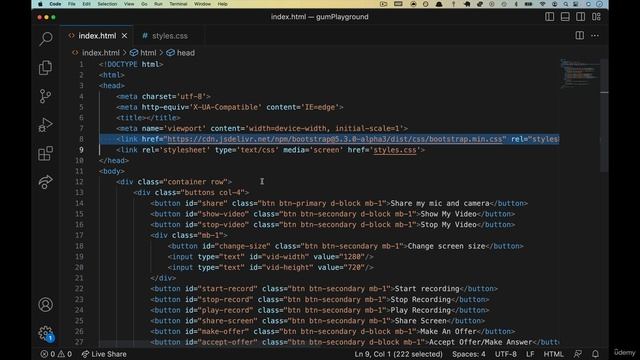640x360 pixels.
Task: Open the Customize Layout icon
Action: tap(596, 17)
